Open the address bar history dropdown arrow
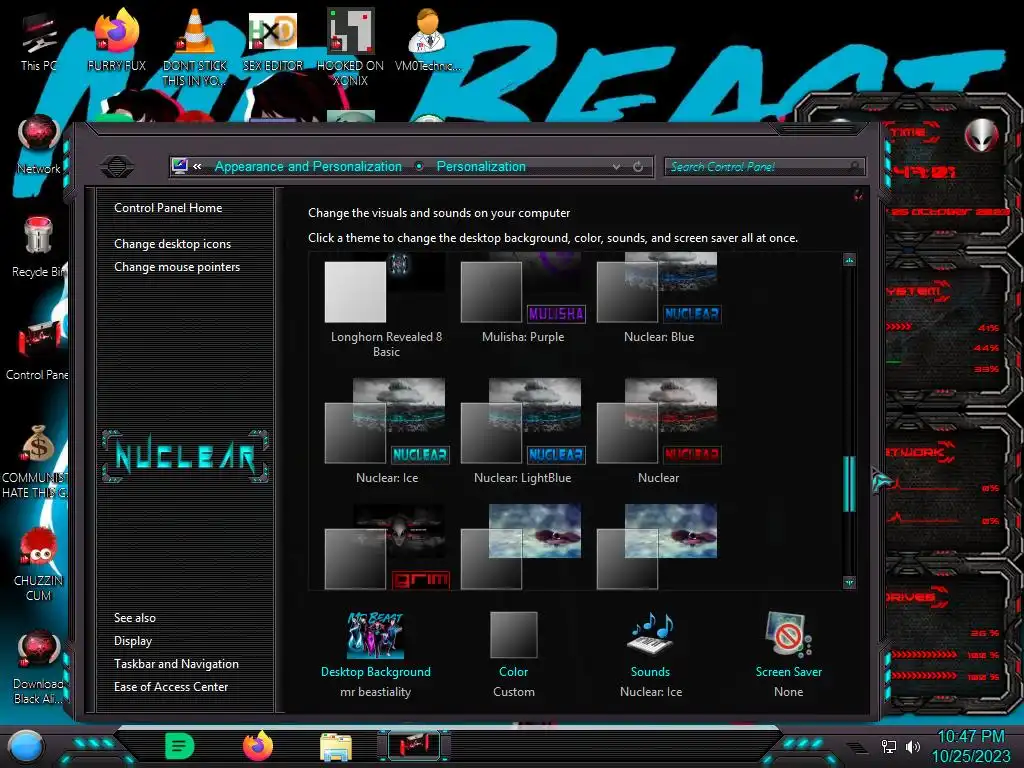 [616, 167]
